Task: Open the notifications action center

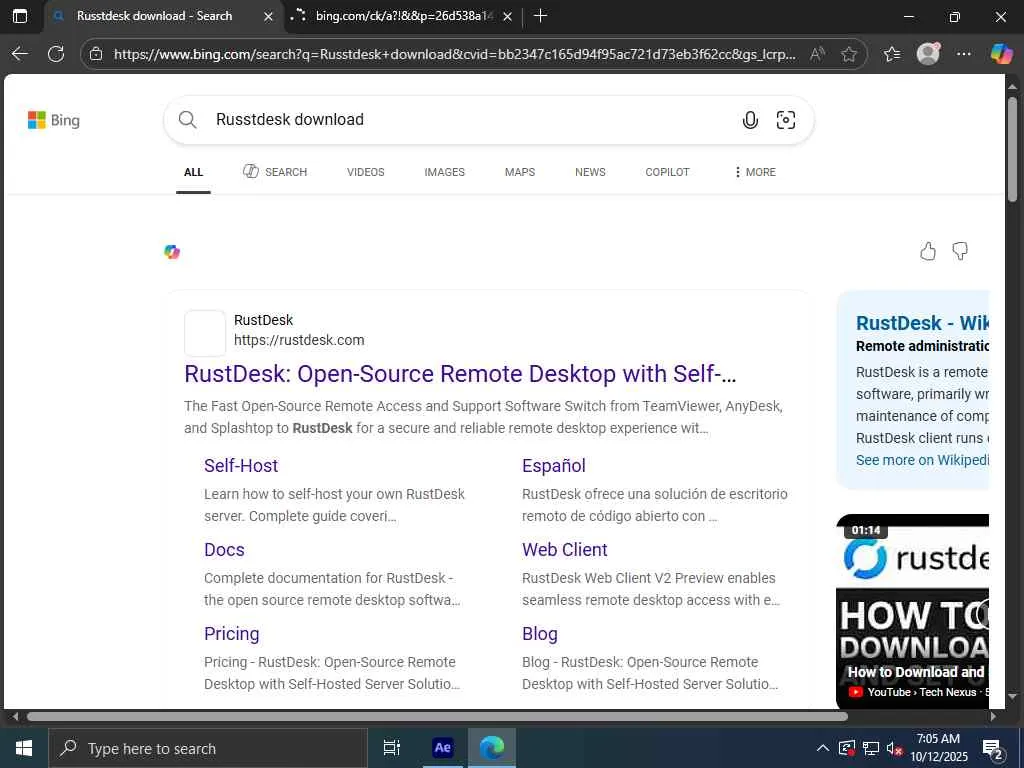Action: [993, 748]
